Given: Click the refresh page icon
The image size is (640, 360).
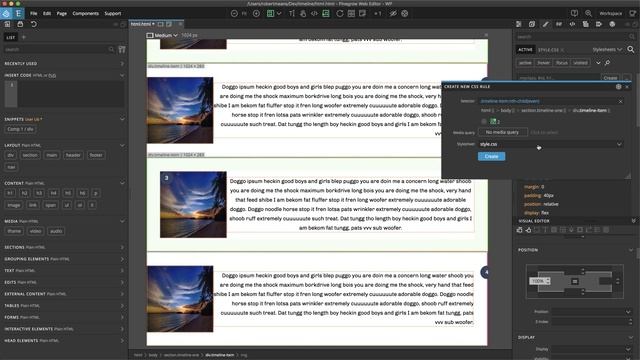Looking at the screenshot, I should coord(340,13).
